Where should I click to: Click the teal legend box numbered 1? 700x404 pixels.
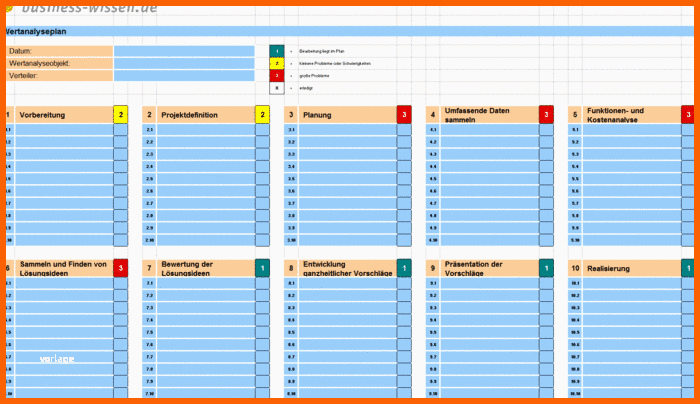(x=276, y=50)
